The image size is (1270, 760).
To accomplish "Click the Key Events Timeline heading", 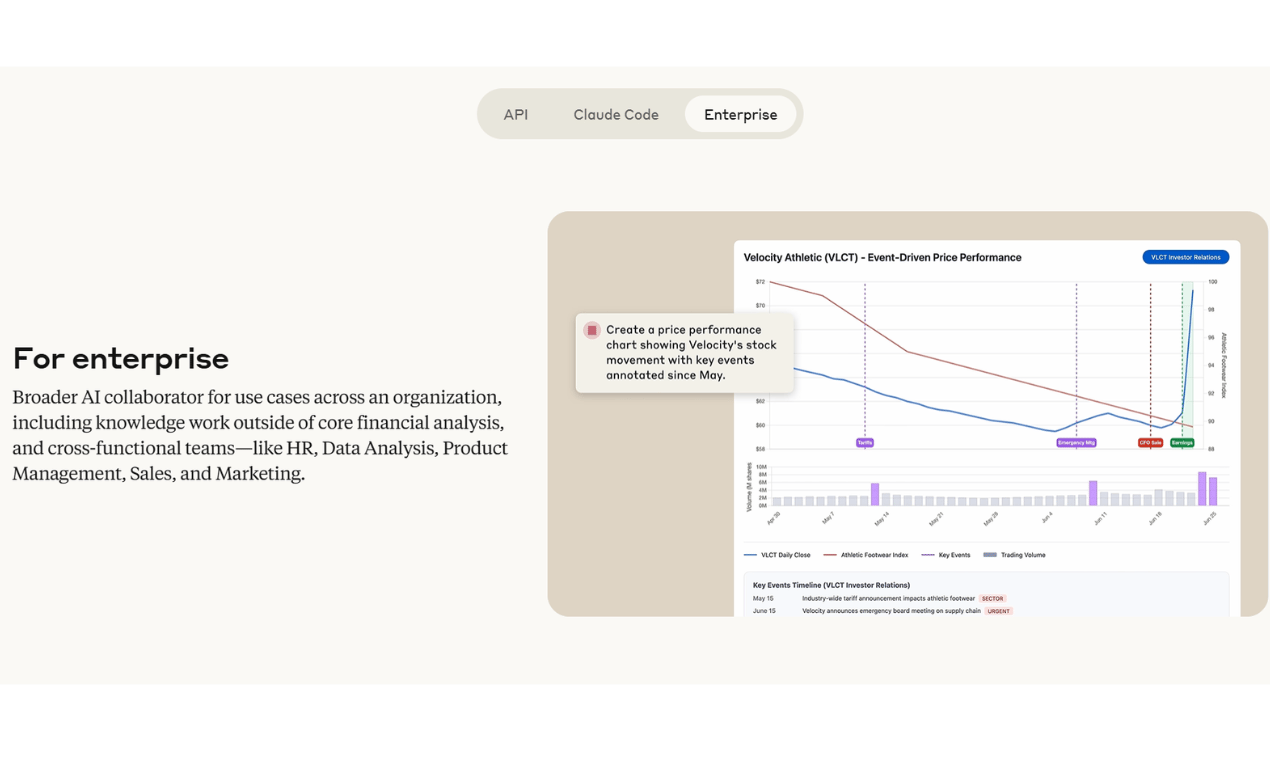I will tap(831, 585).
